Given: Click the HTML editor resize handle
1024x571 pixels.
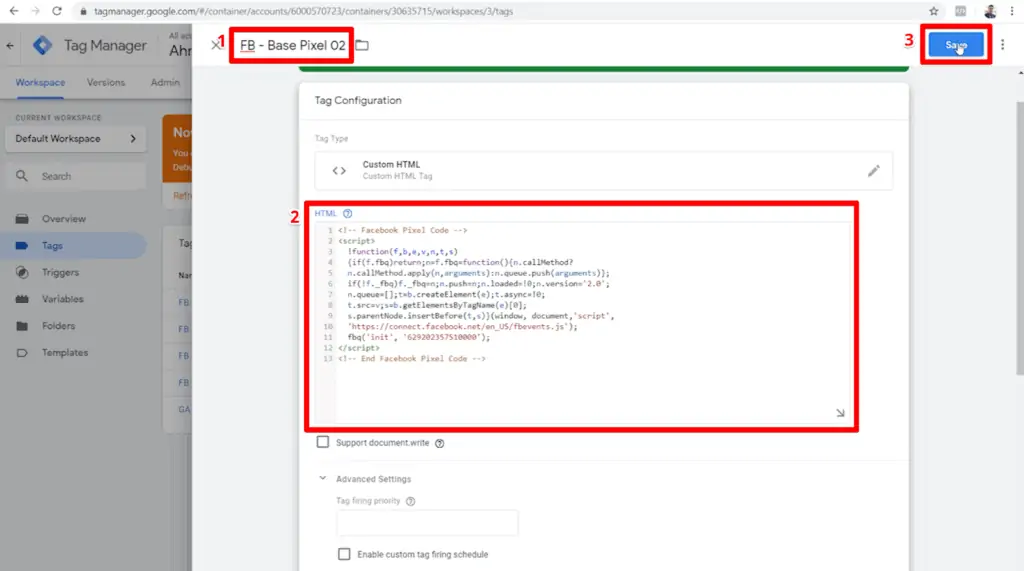Looking at the screenshot, I should (840, 413).
